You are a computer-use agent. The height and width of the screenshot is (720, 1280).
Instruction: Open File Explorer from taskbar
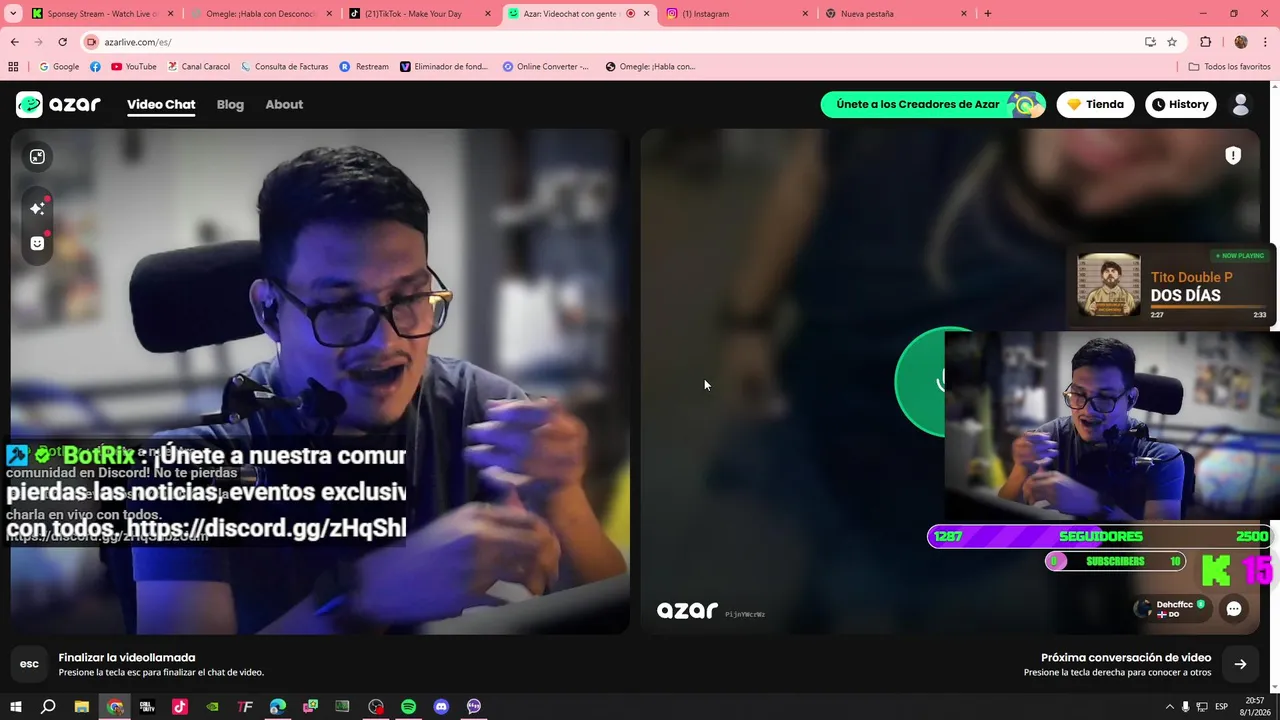coord(82,706)
